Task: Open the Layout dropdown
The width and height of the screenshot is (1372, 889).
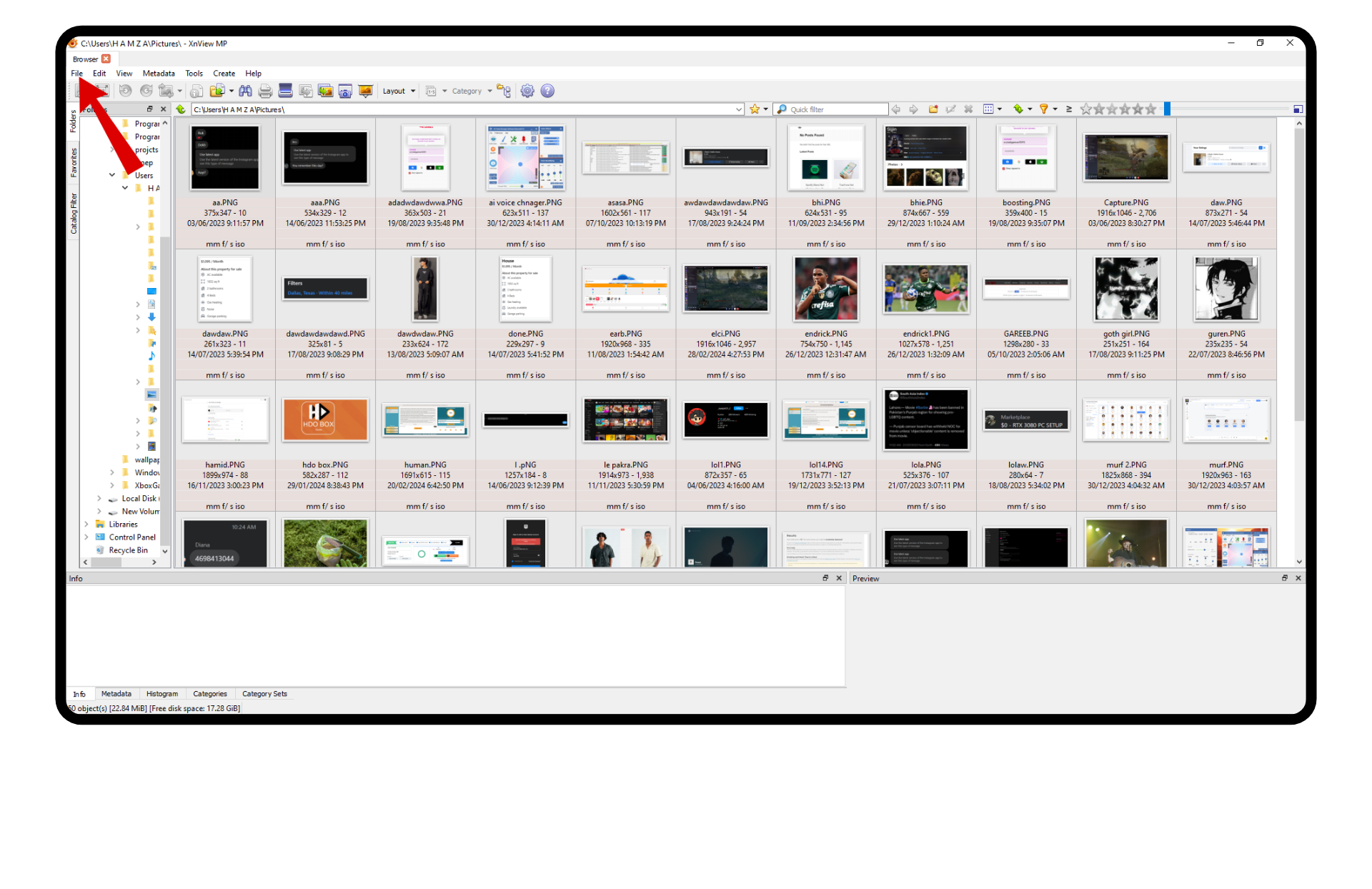Action: tap(399, 91)
